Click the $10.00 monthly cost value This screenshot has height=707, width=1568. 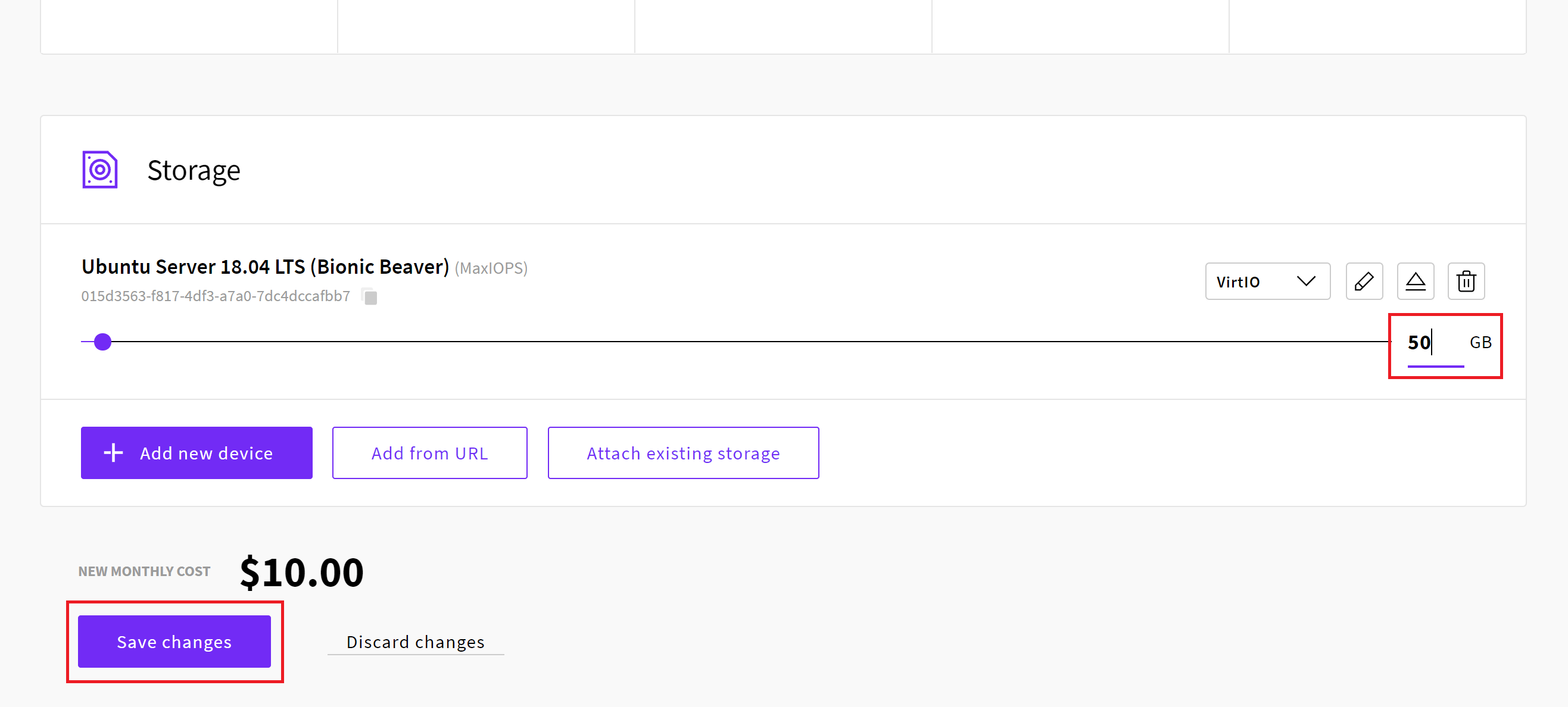(x=302, y=572)
